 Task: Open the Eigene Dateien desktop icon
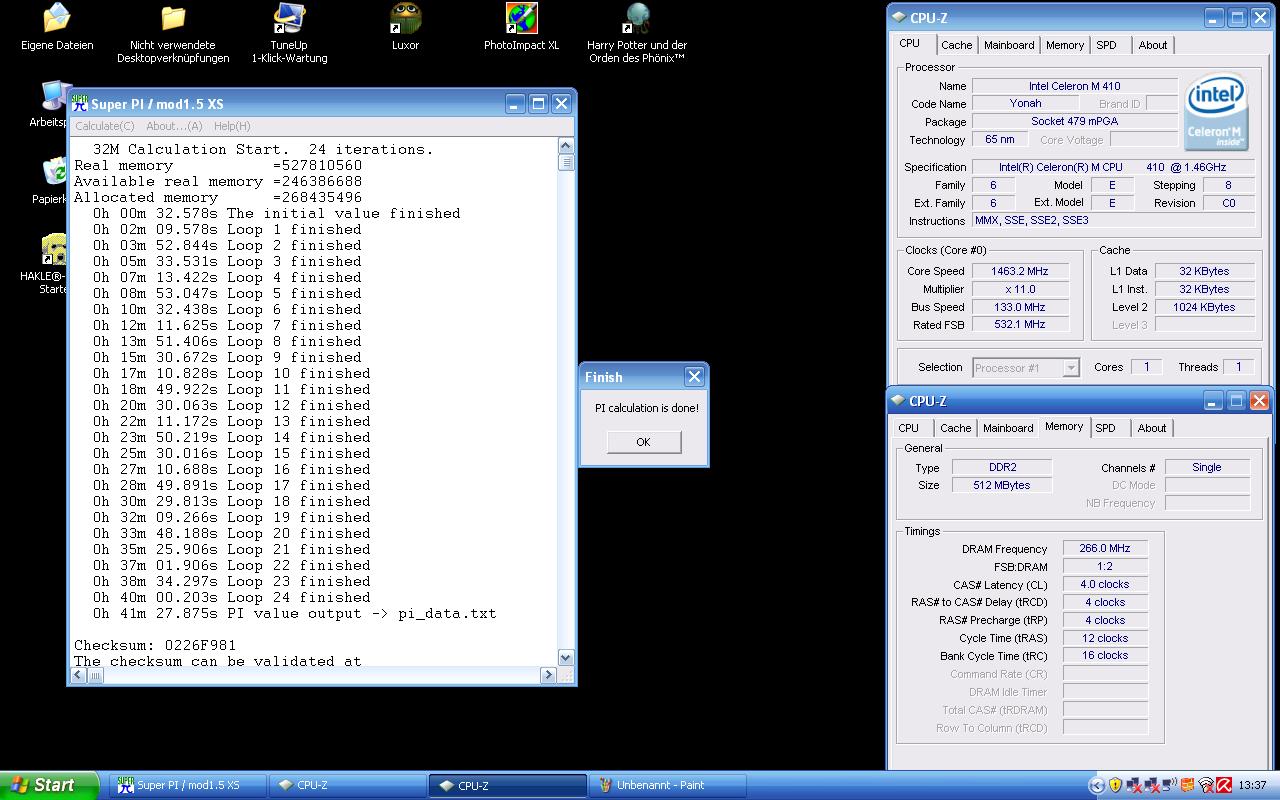pos(57,18)
